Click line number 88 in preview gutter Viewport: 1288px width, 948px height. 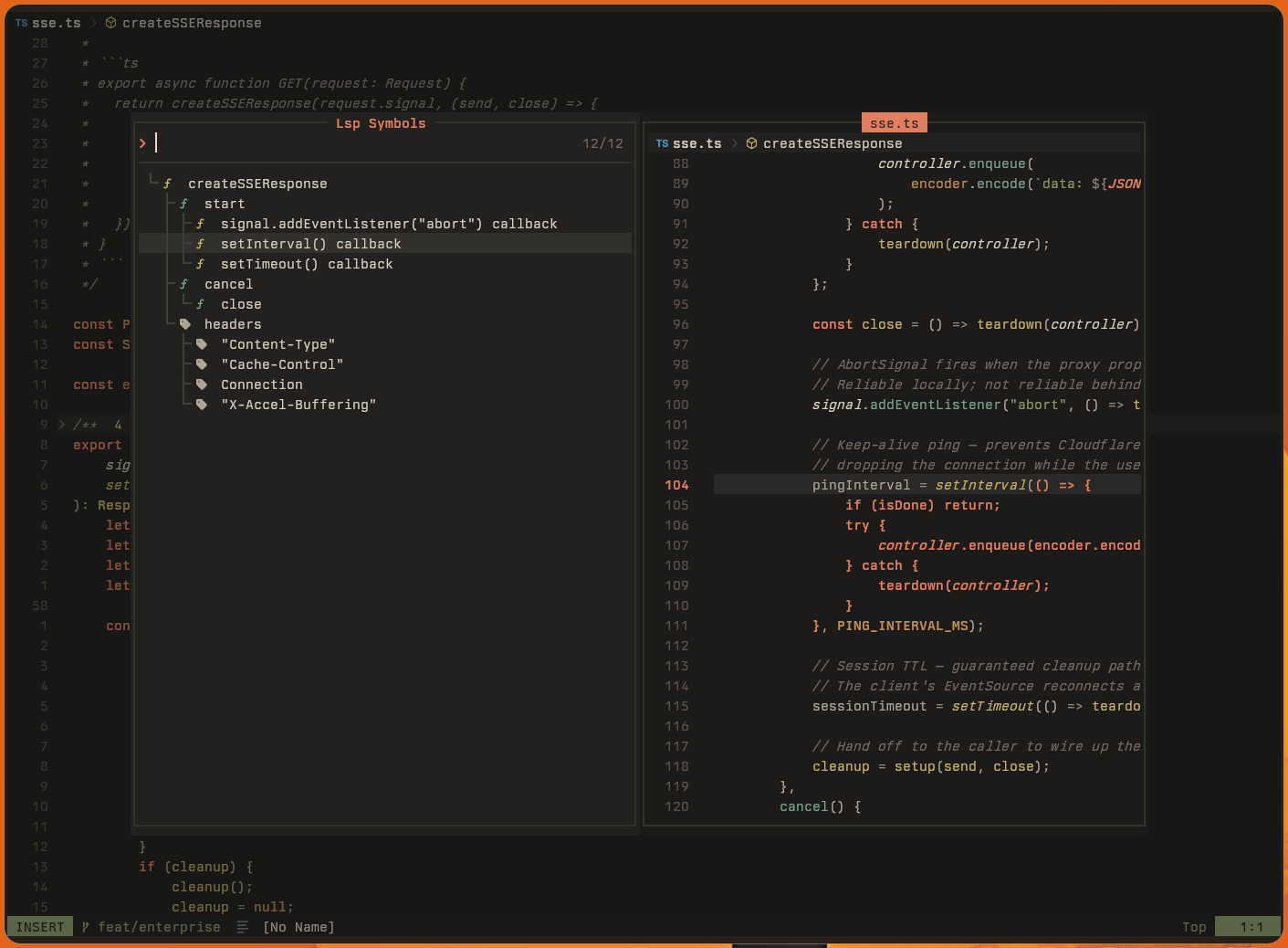click(681, 163)
